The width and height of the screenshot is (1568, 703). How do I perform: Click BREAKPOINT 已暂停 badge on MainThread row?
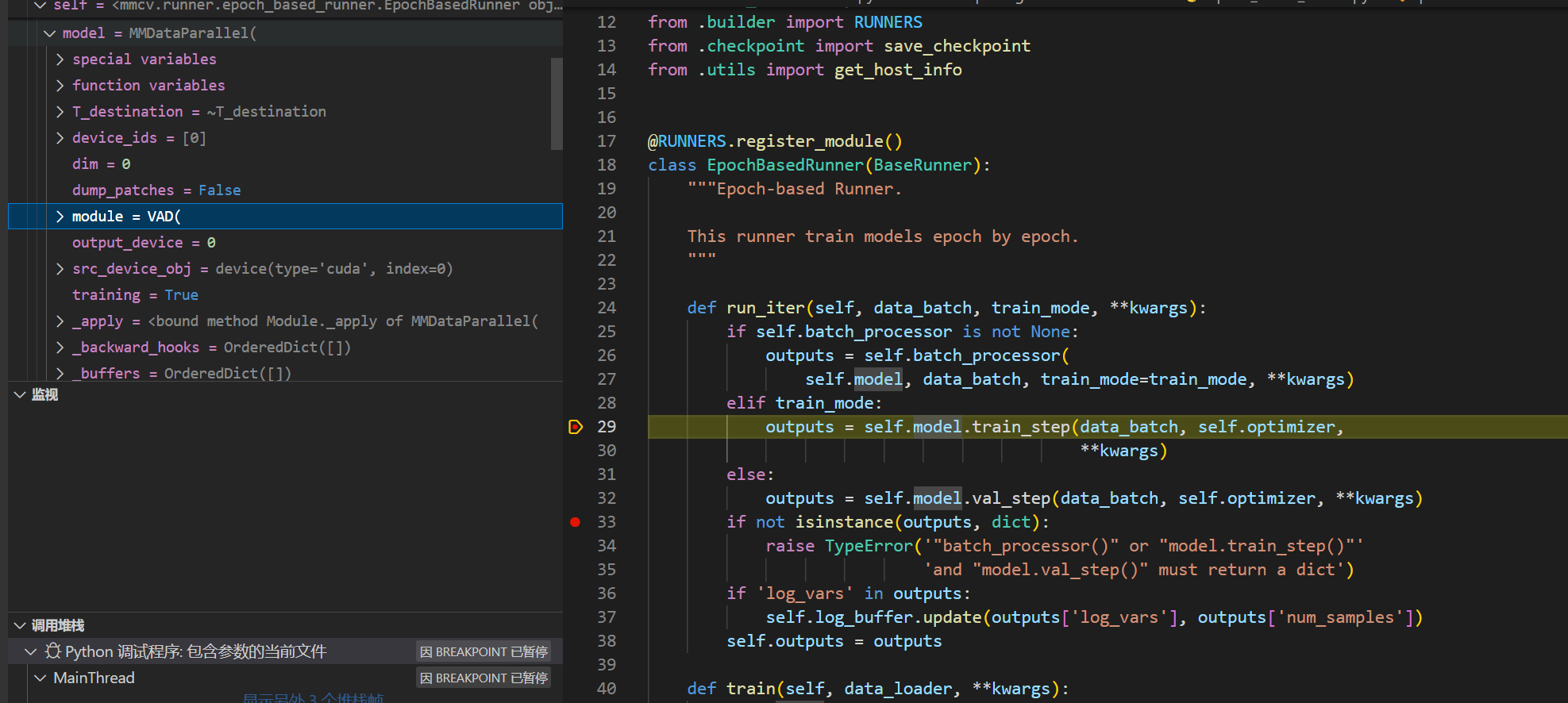click(483, 678)
